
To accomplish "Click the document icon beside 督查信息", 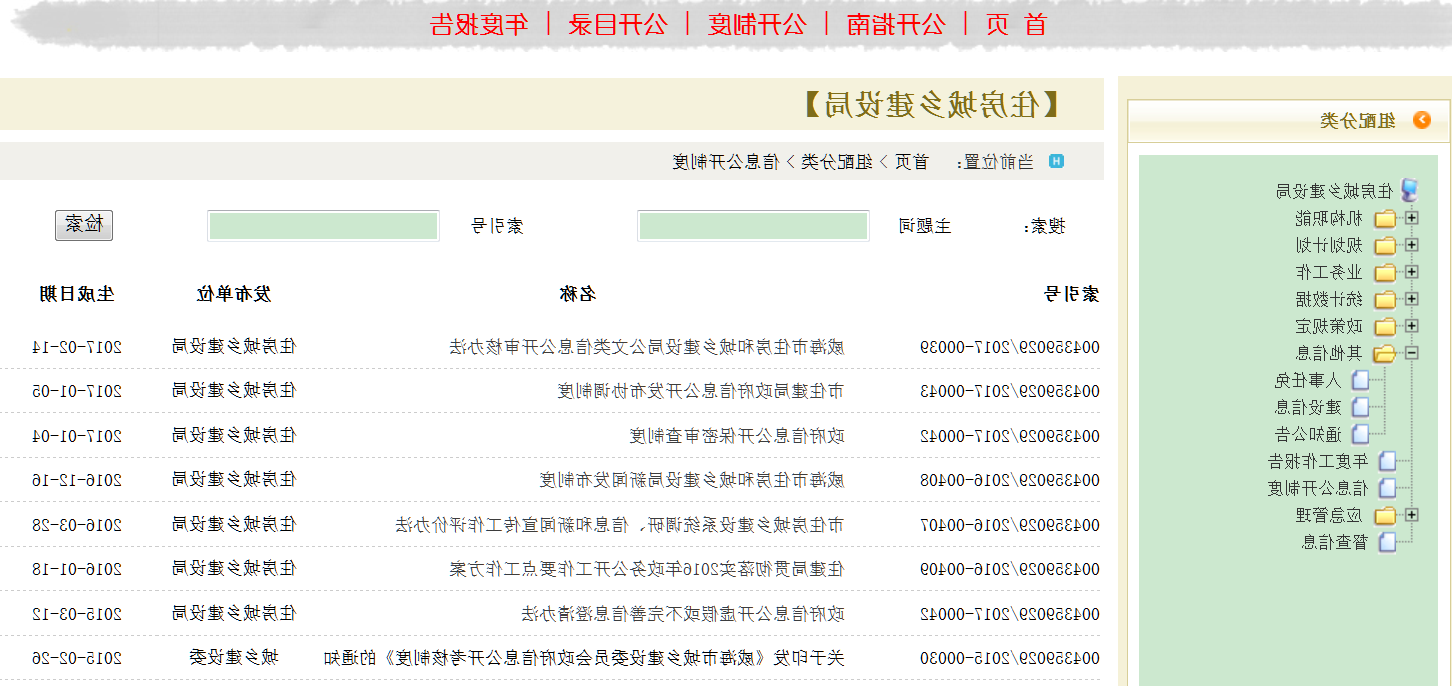I will pyautogui.click(x=1386, y=542).
